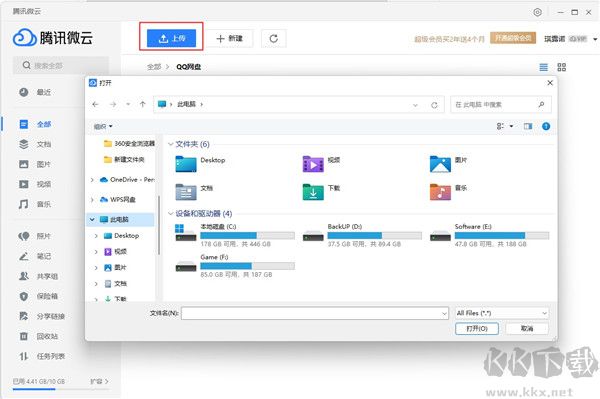This screenshot has height=399, width=600.
Task: Switch to grid view in Weiyun
Action: (x=561, y=67)
